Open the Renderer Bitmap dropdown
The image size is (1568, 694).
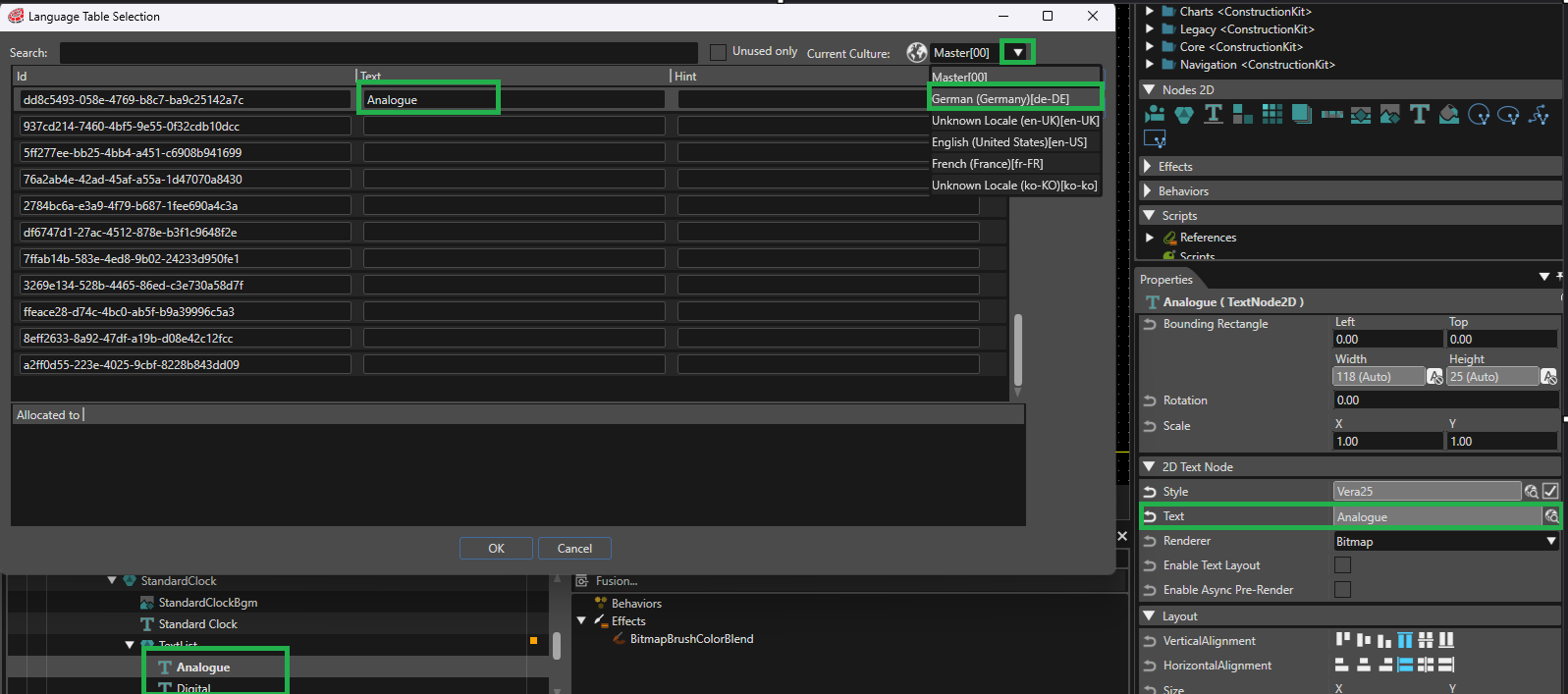click(x=1446, y=541)
